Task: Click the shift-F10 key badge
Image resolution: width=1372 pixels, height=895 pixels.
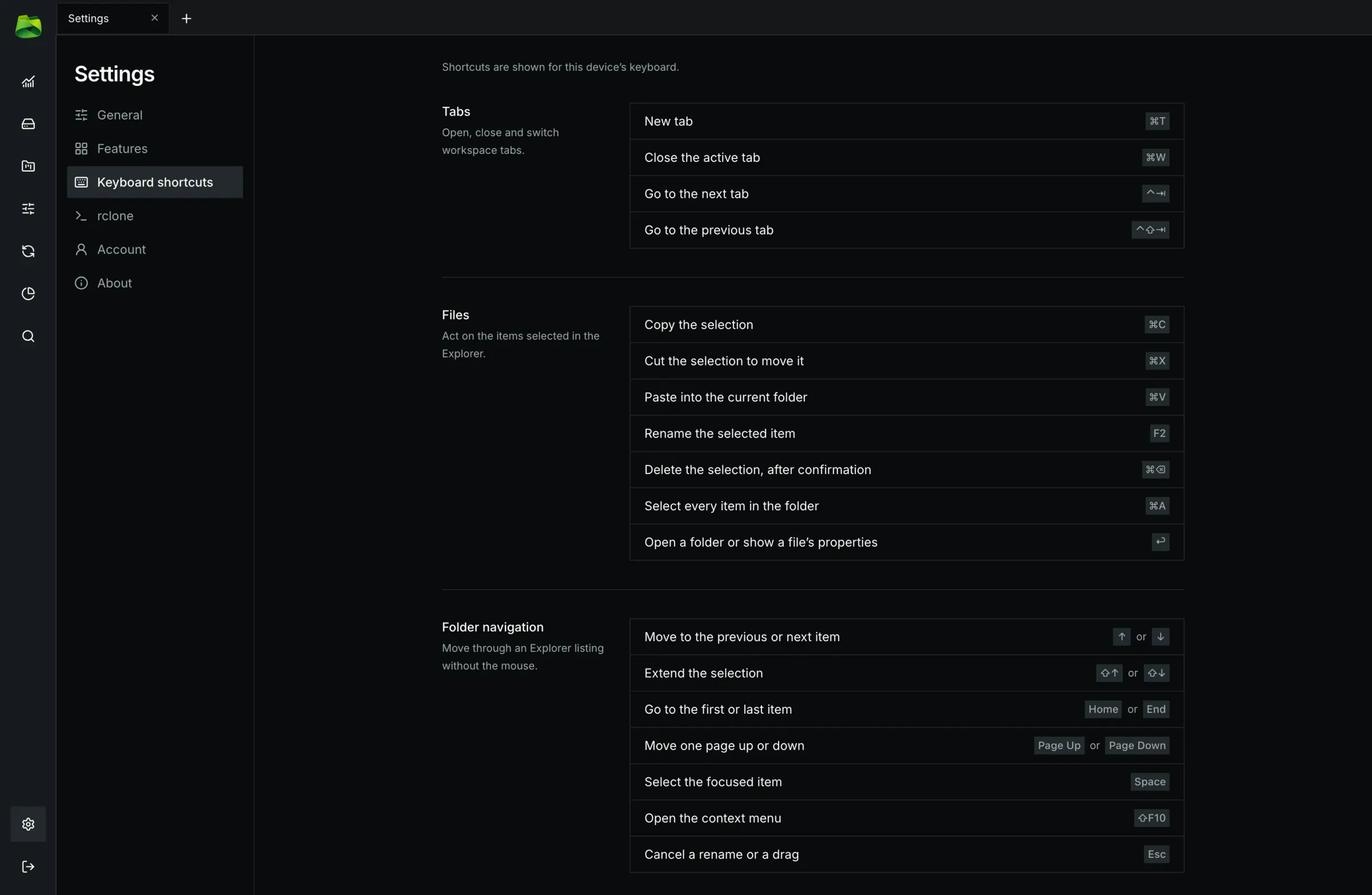Action: (x=1151, y=818)
